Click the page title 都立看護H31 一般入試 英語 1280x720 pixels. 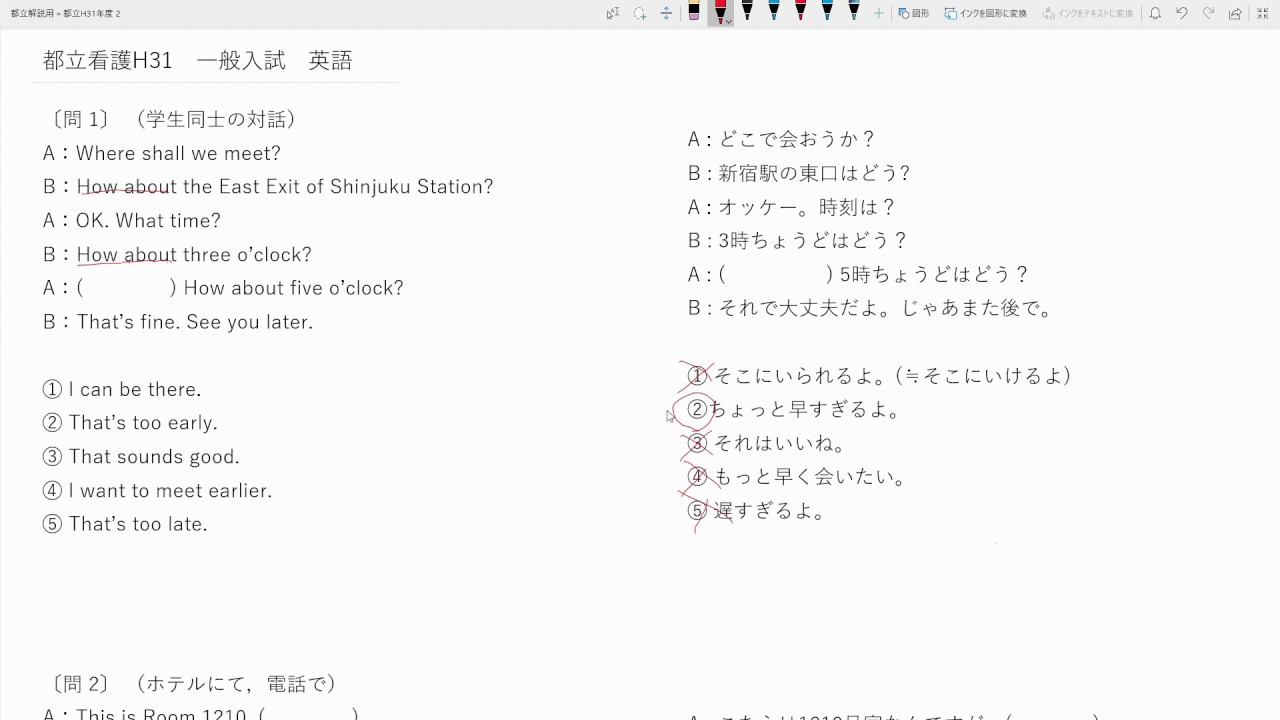point(198,60)
